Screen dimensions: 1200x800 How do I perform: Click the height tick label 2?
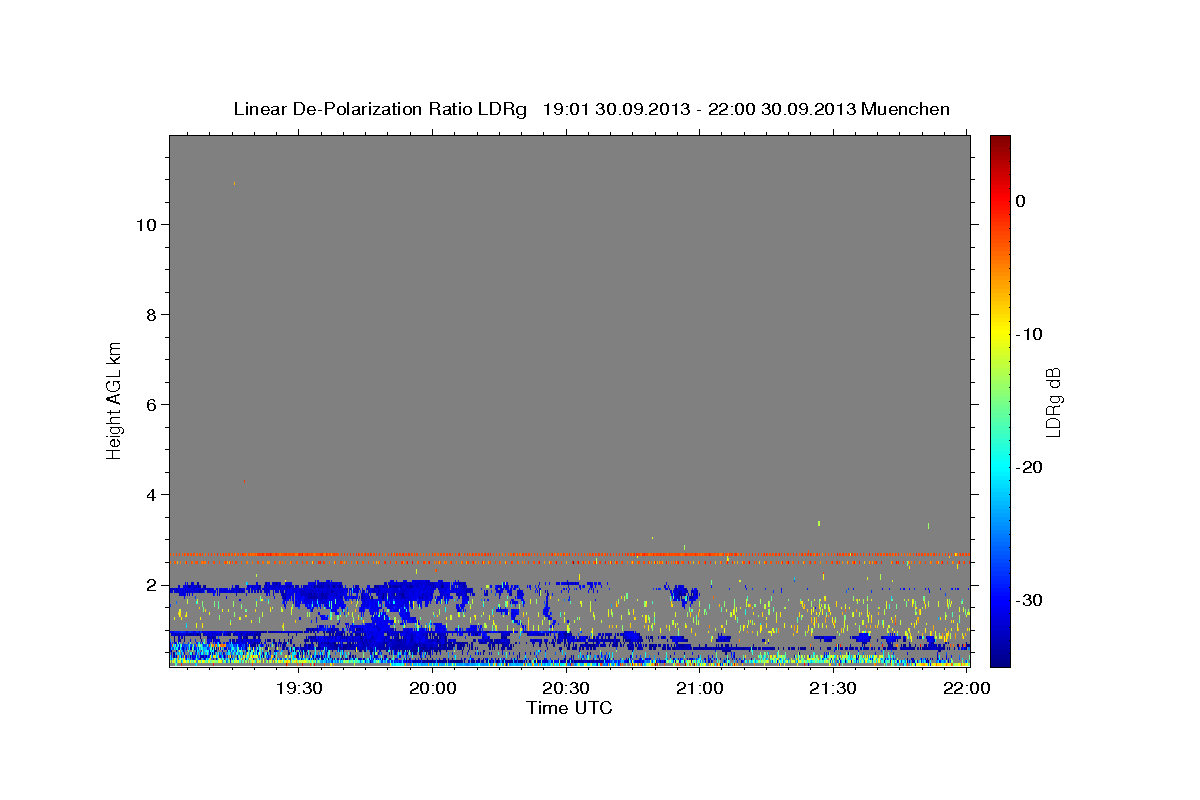click(x=151, y=584)
